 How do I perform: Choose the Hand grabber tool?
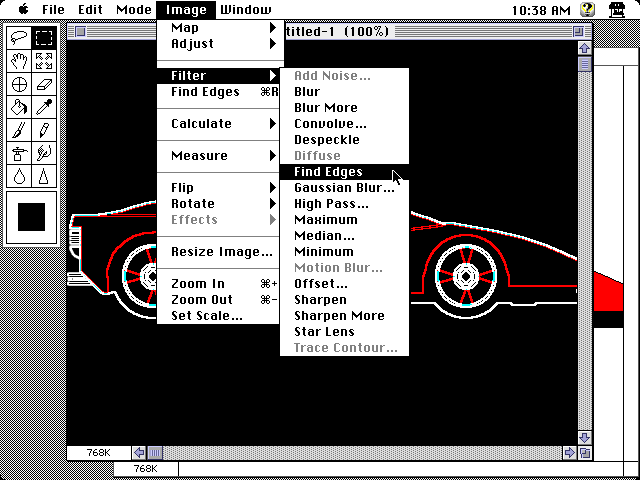19,61
